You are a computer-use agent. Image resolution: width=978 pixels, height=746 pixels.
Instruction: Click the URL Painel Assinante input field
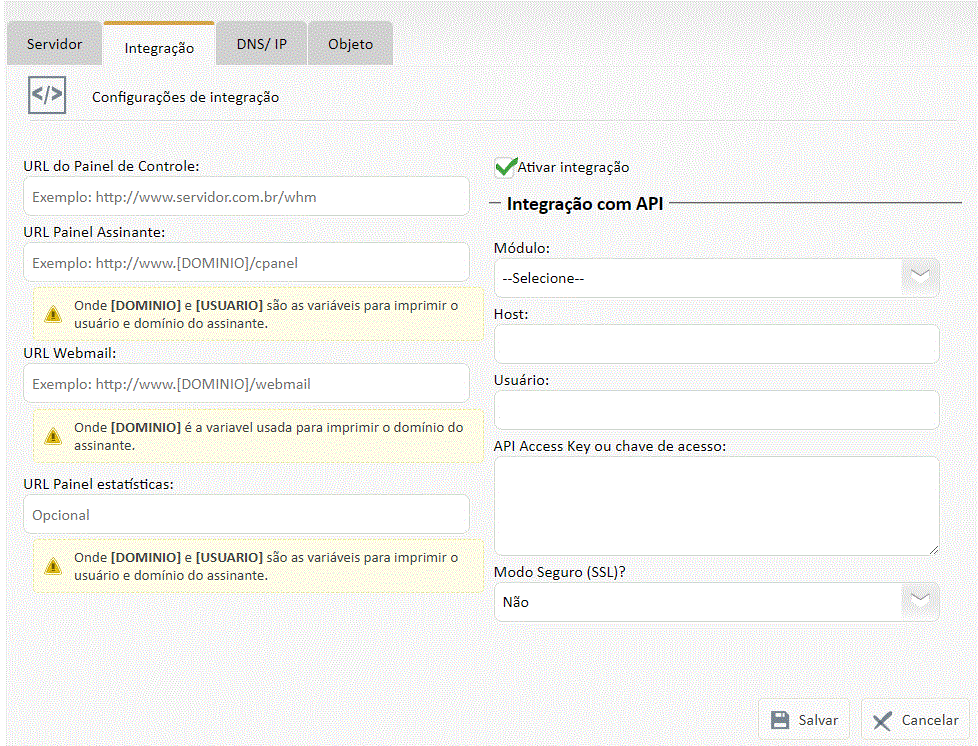[x=246, y=263]
